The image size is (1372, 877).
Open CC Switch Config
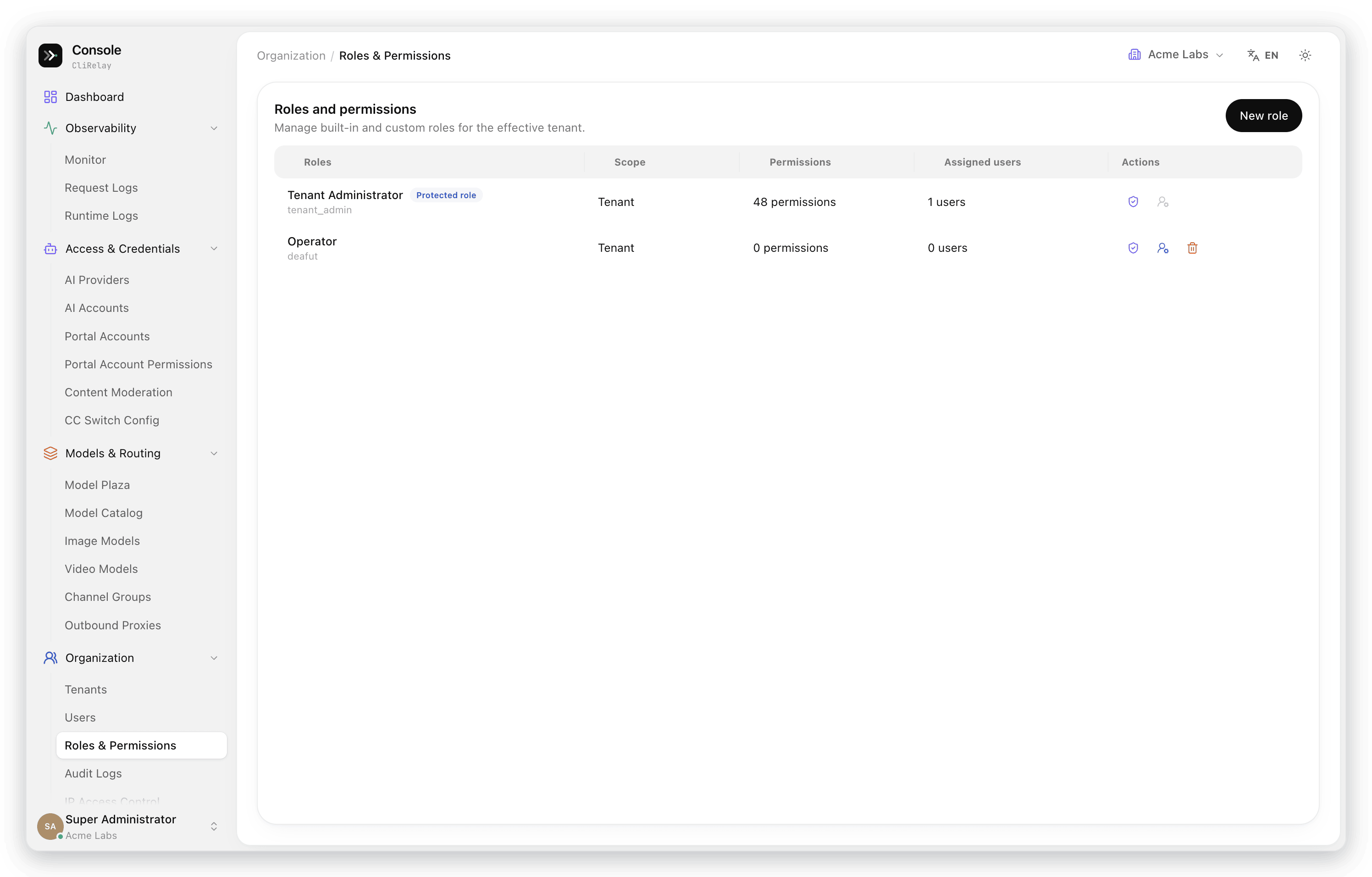pos(112,421)
